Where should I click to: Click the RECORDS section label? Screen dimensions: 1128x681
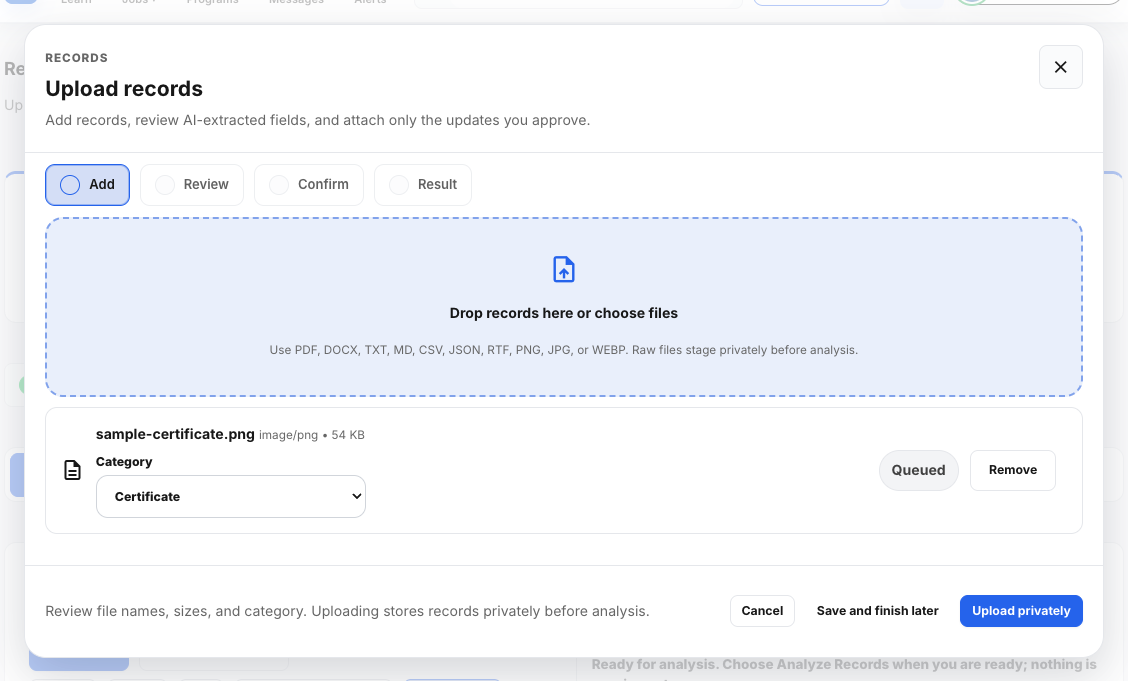76,58
